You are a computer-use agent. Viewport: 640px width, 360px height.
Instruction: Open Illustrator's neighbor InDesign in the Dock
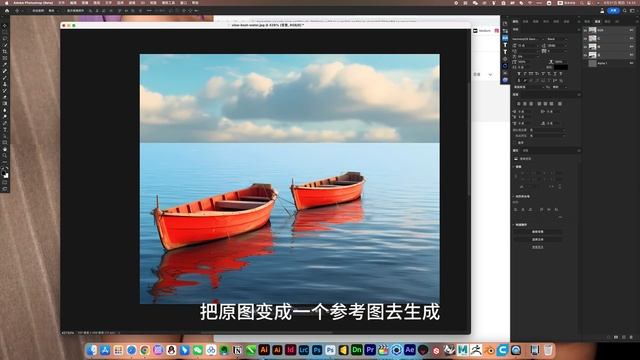coord(290,350)
